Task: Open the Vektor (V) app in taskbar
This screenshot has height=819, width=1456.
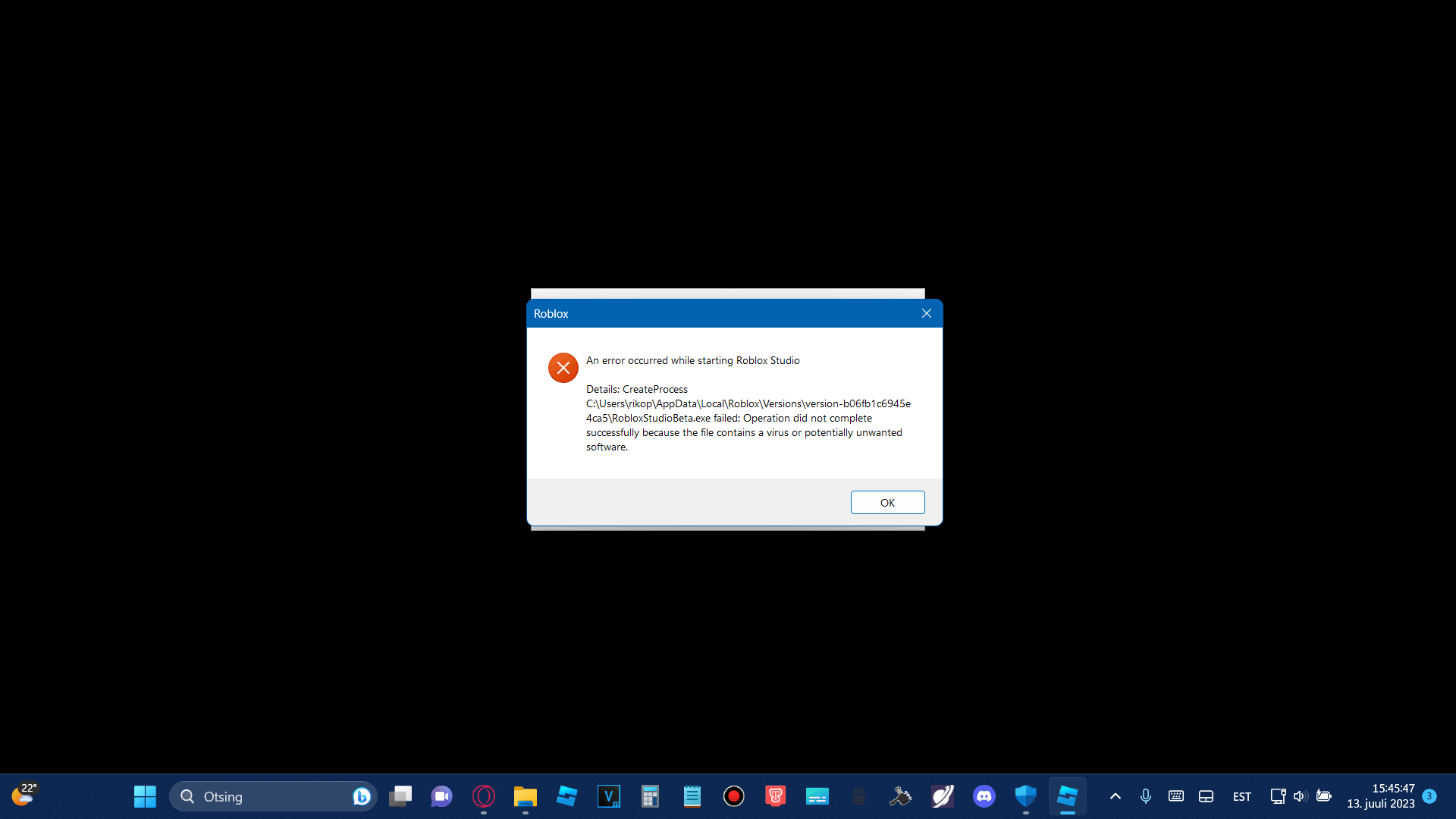Action: click(608, 796)
